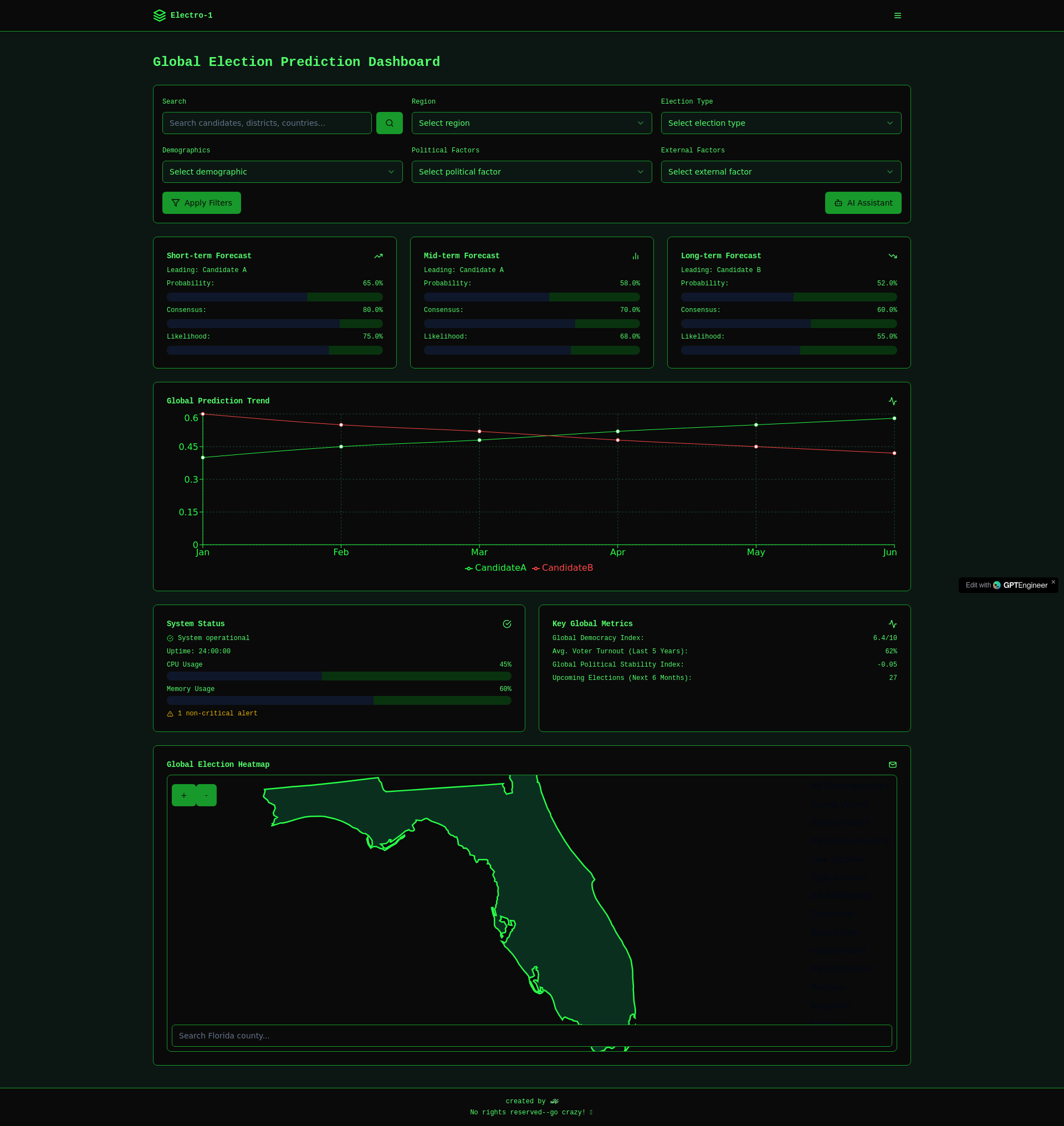Click the trending-up icon in Short-term Forecast
The height and width of the screenshot is (1126, 1064).
click(x=378, y=257)
